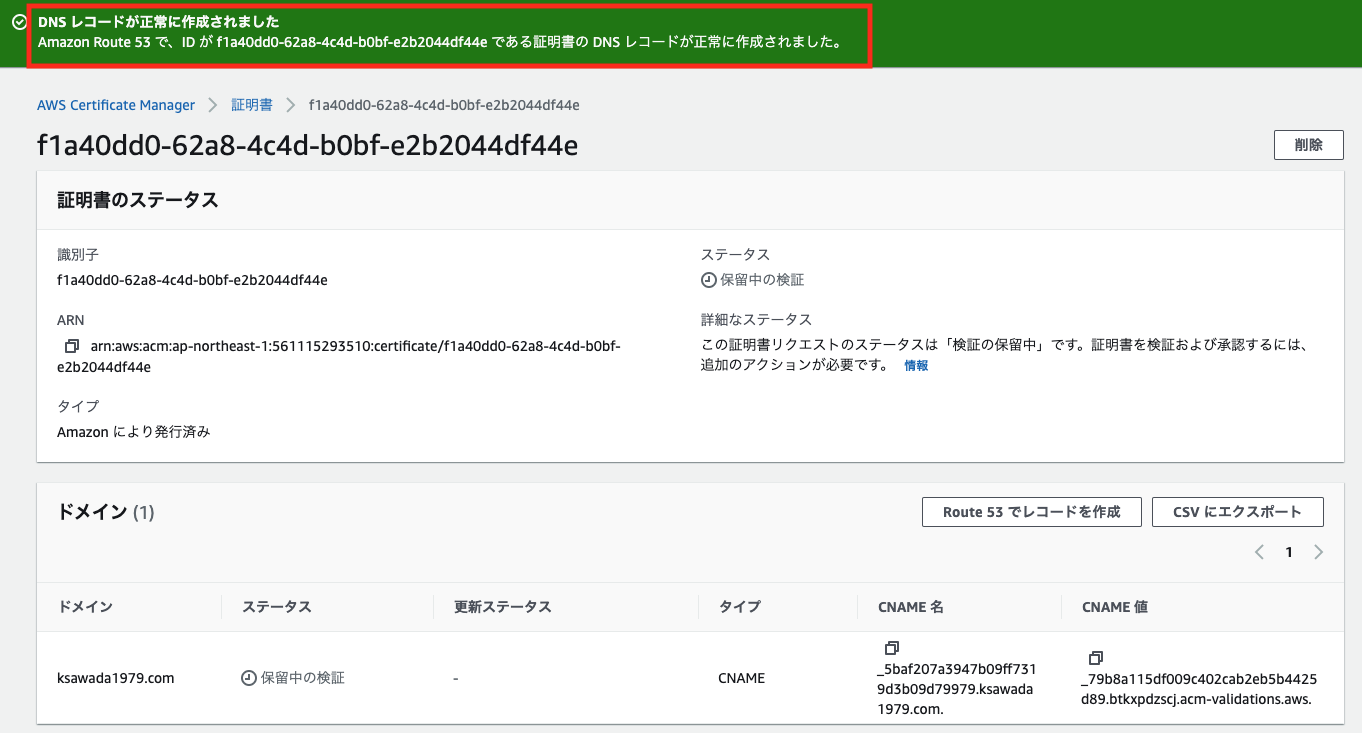Viewport: 1362px width, 733px height.
Task: Select the ksawada1979.com domain cell
Action: pos(116,678)
